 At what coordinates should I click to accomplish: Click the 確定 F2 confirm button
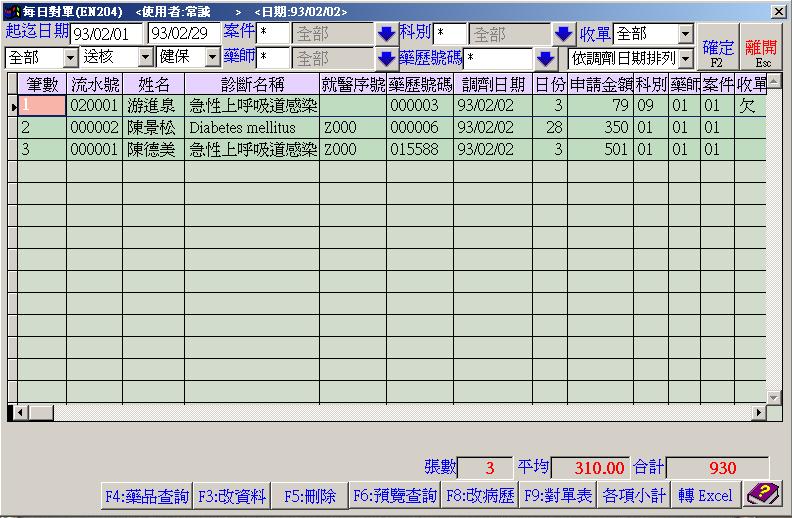tap(717, 52)
